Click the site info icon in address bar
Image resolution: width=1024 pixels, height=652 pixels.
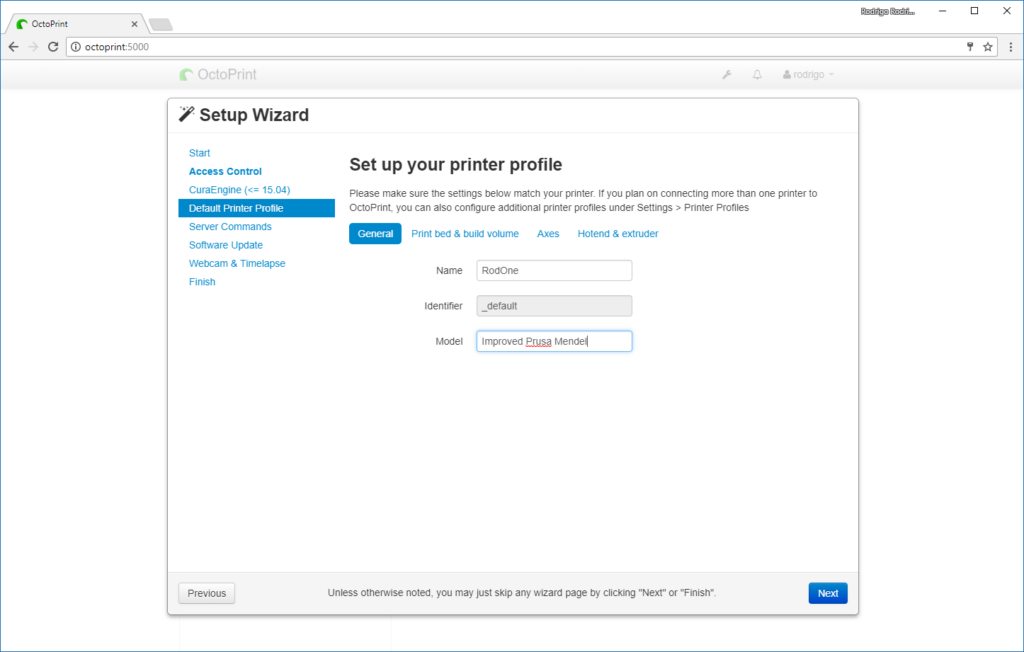pos(76,47)
